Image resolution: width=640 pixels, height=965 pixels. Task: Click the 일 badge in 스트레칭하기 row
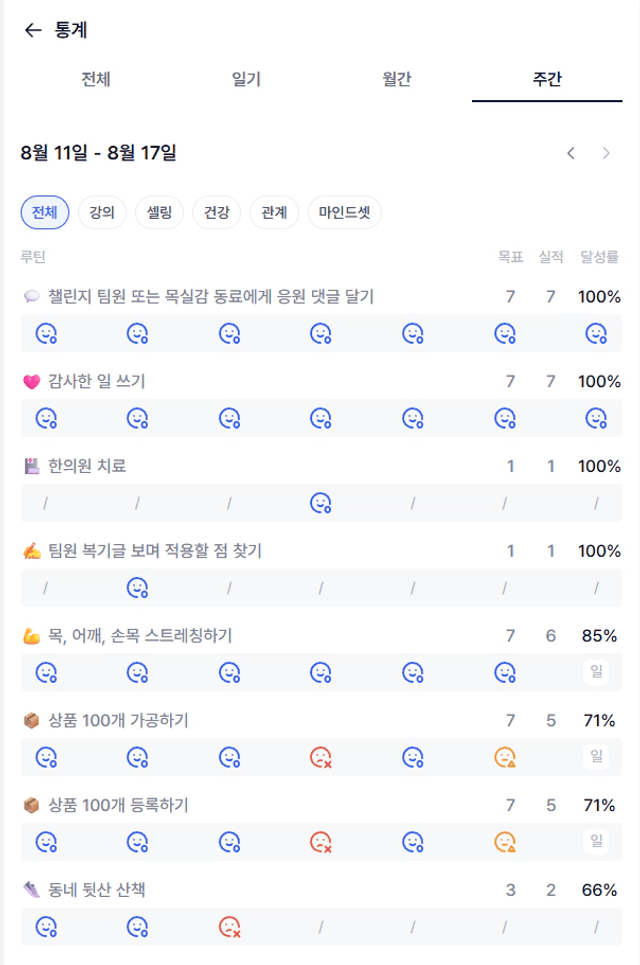596,671
